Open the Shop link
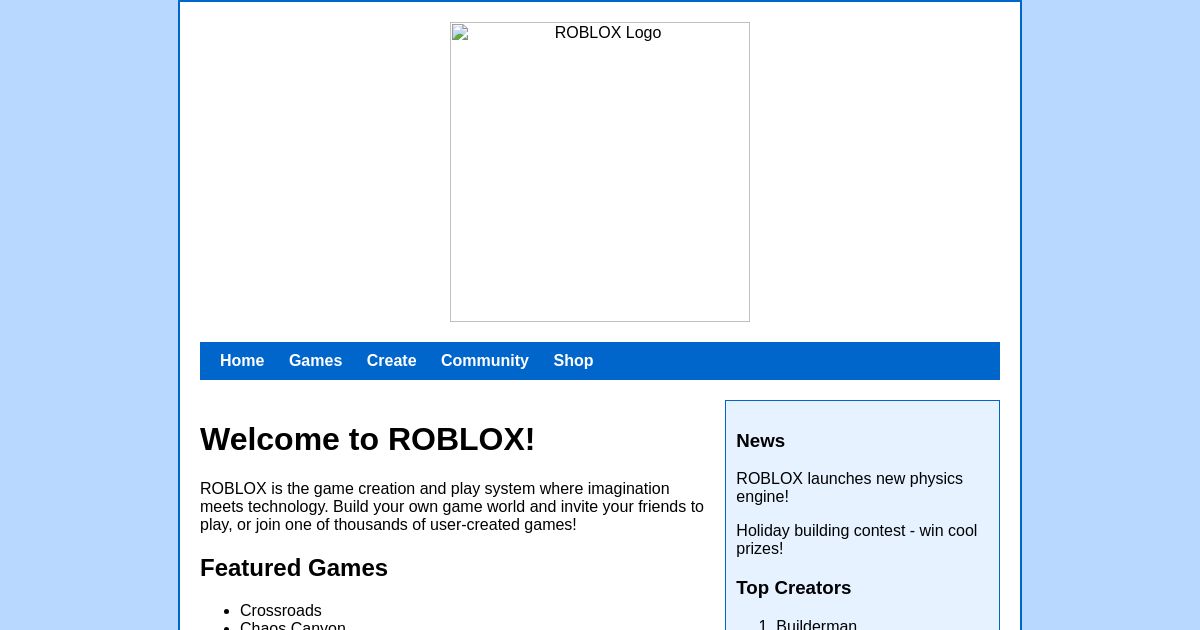 point(573,360)
